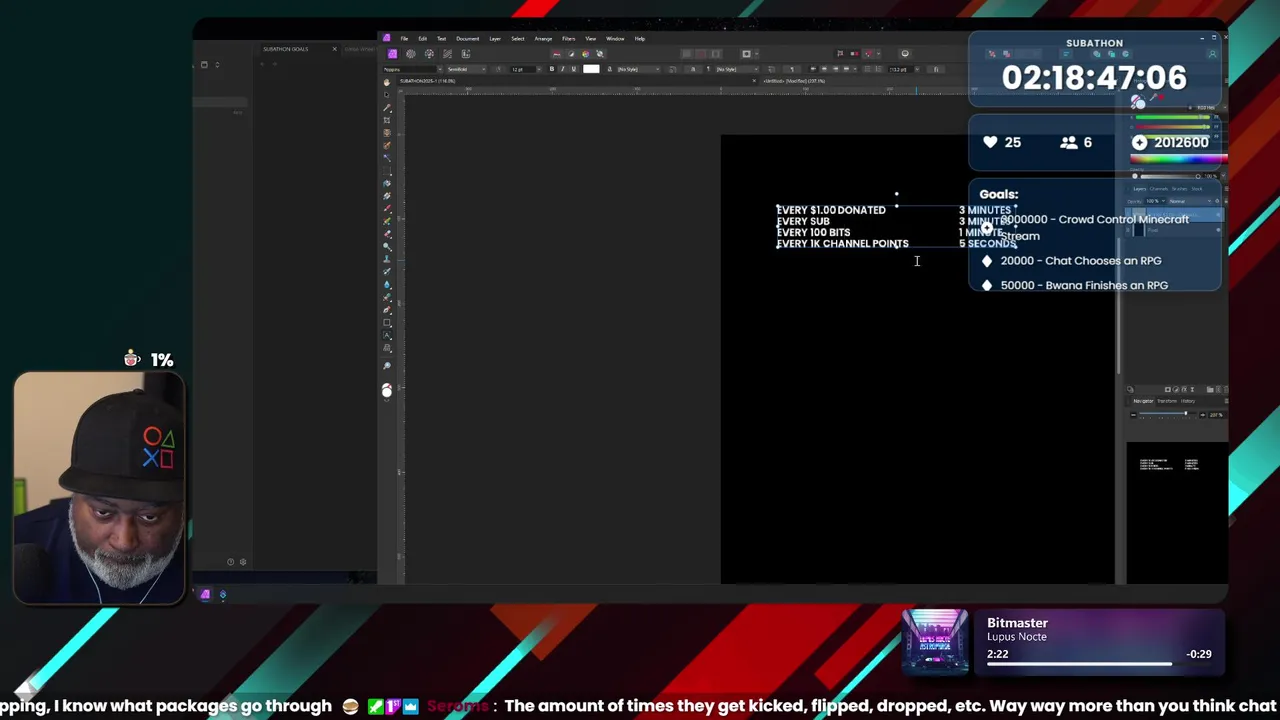Viewport: 1280px width, 720px height.
Task: Toggle Quick Mask in toolbar
Action: click(x=746, y=54)
